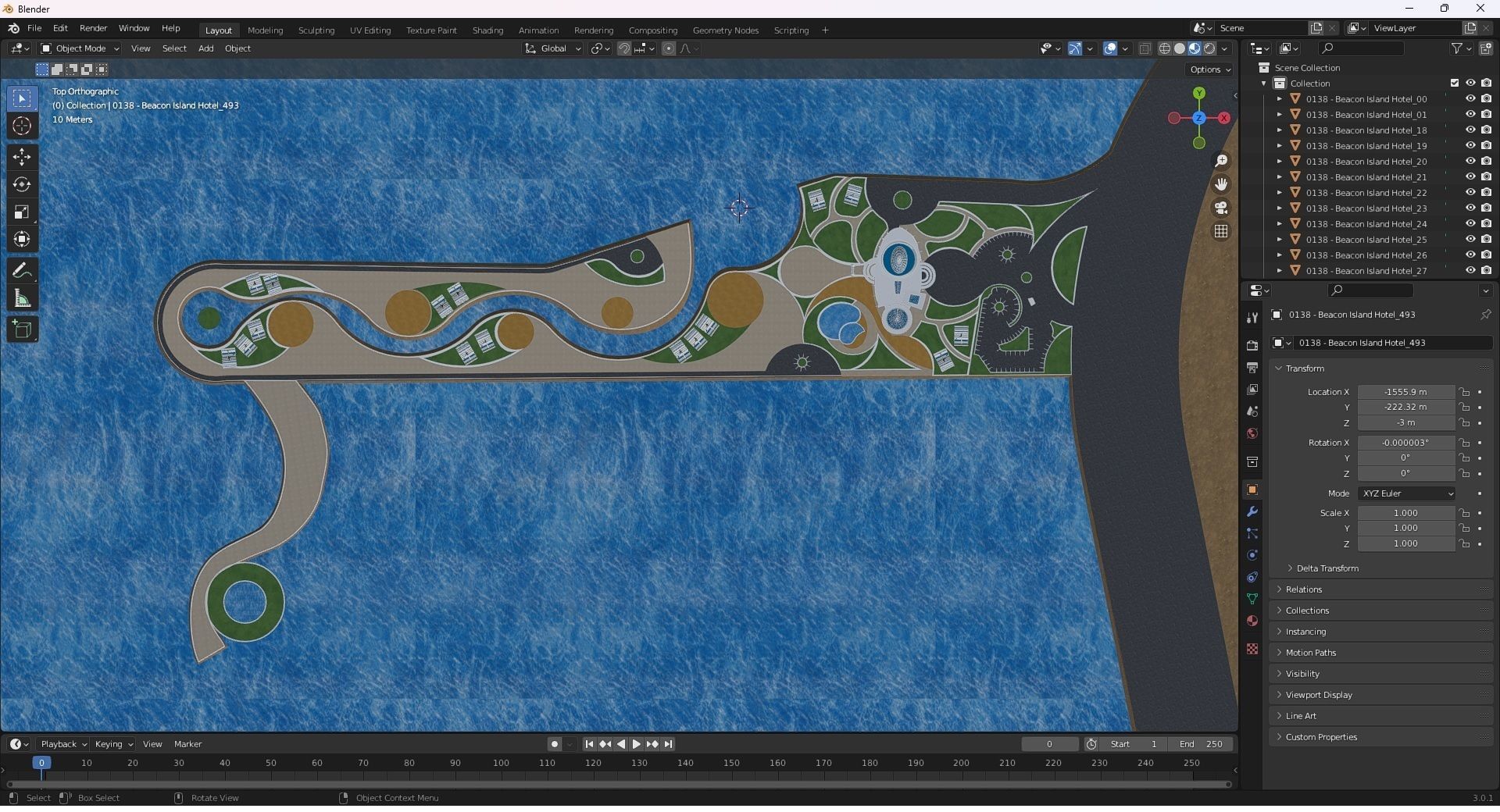Open the Physics properties tab
This screenshot has height=812, width=1500.
tap(1252, 555)
